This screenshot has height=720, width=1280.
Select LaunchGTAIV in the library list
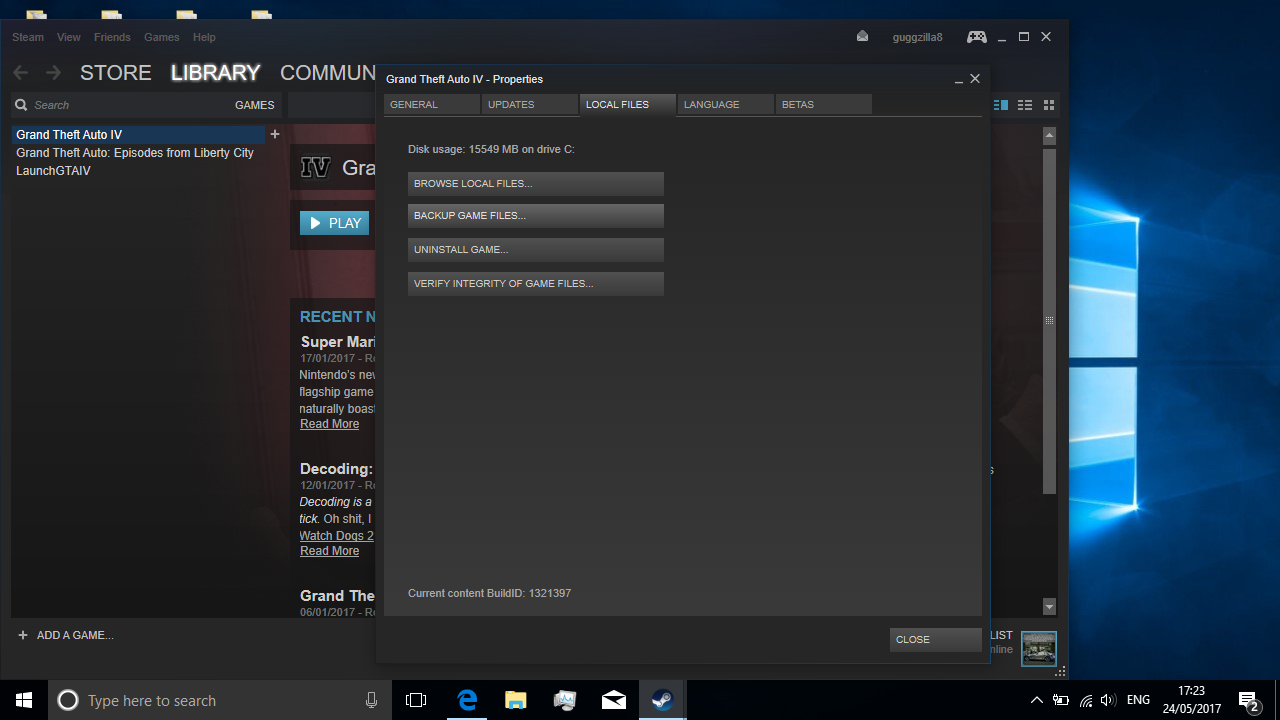(53, 171)
